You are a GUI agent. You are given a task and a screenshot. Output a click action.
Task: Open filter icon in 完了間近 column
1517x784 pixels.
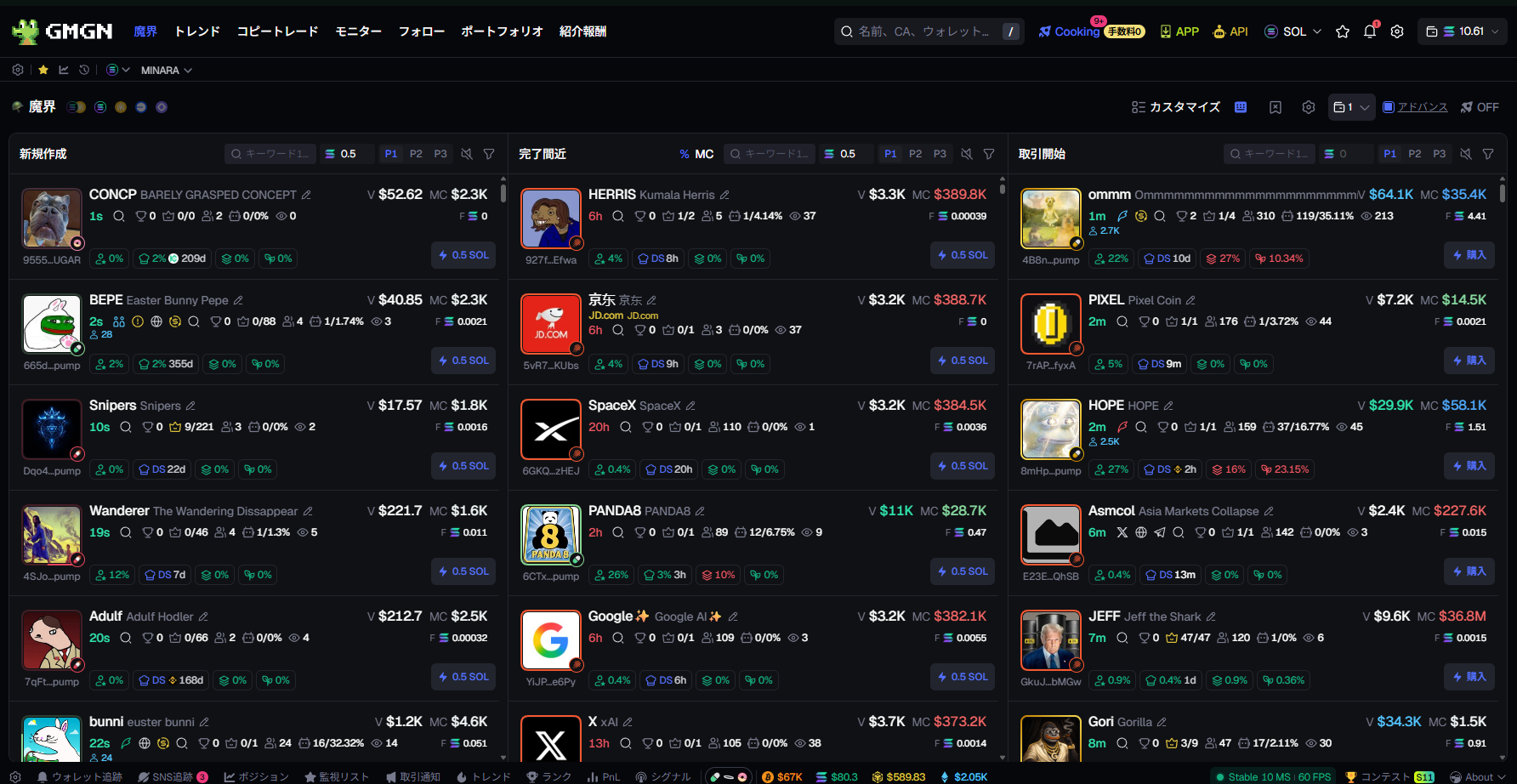click(989, 154)
